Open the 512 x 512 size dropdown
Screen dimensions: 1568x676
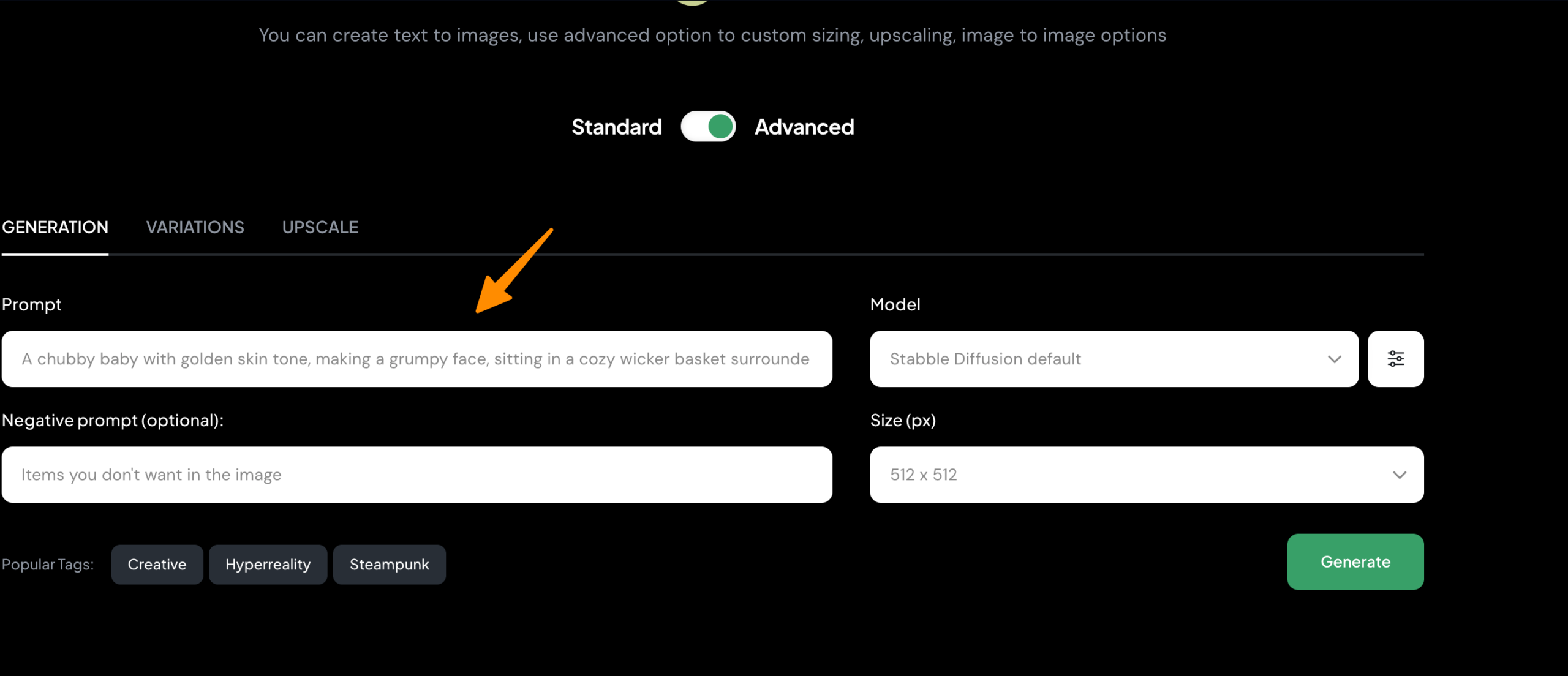tap(1133, 475)
